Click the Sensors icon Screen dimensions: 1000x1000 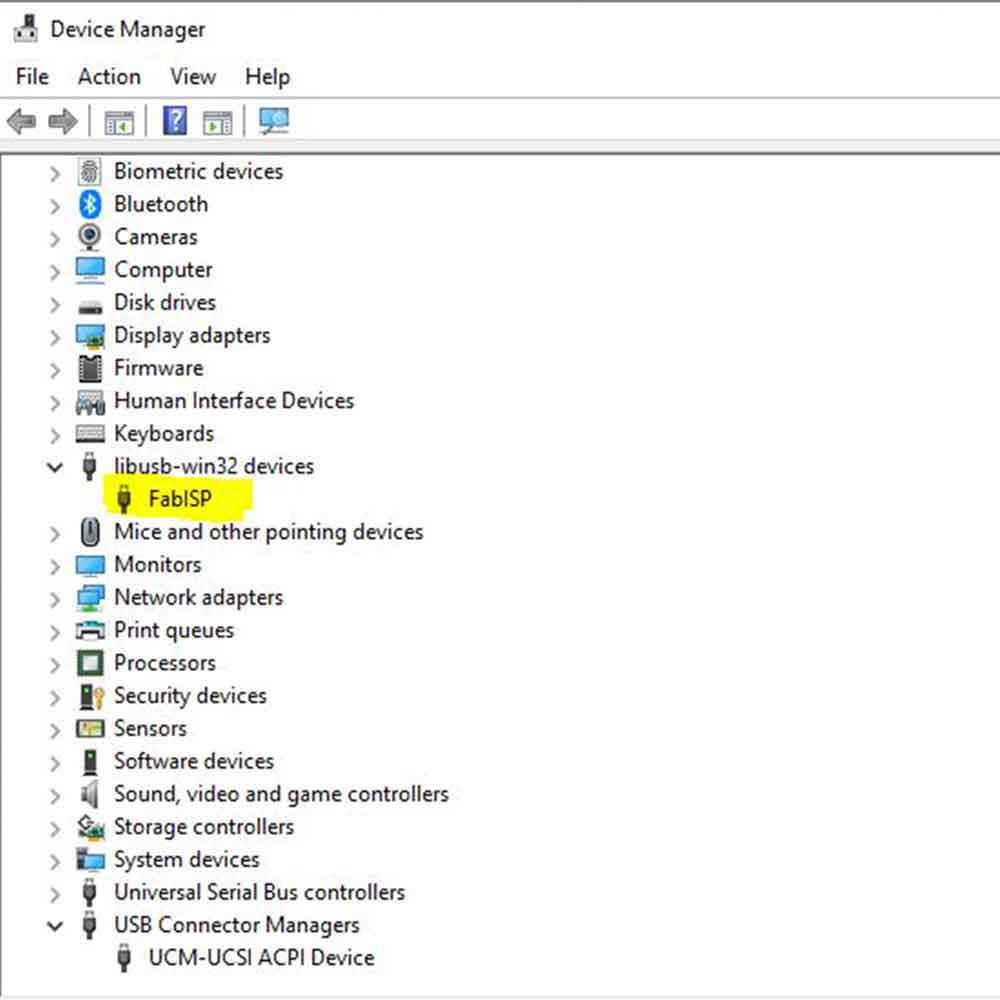click(x=90, y=728)
